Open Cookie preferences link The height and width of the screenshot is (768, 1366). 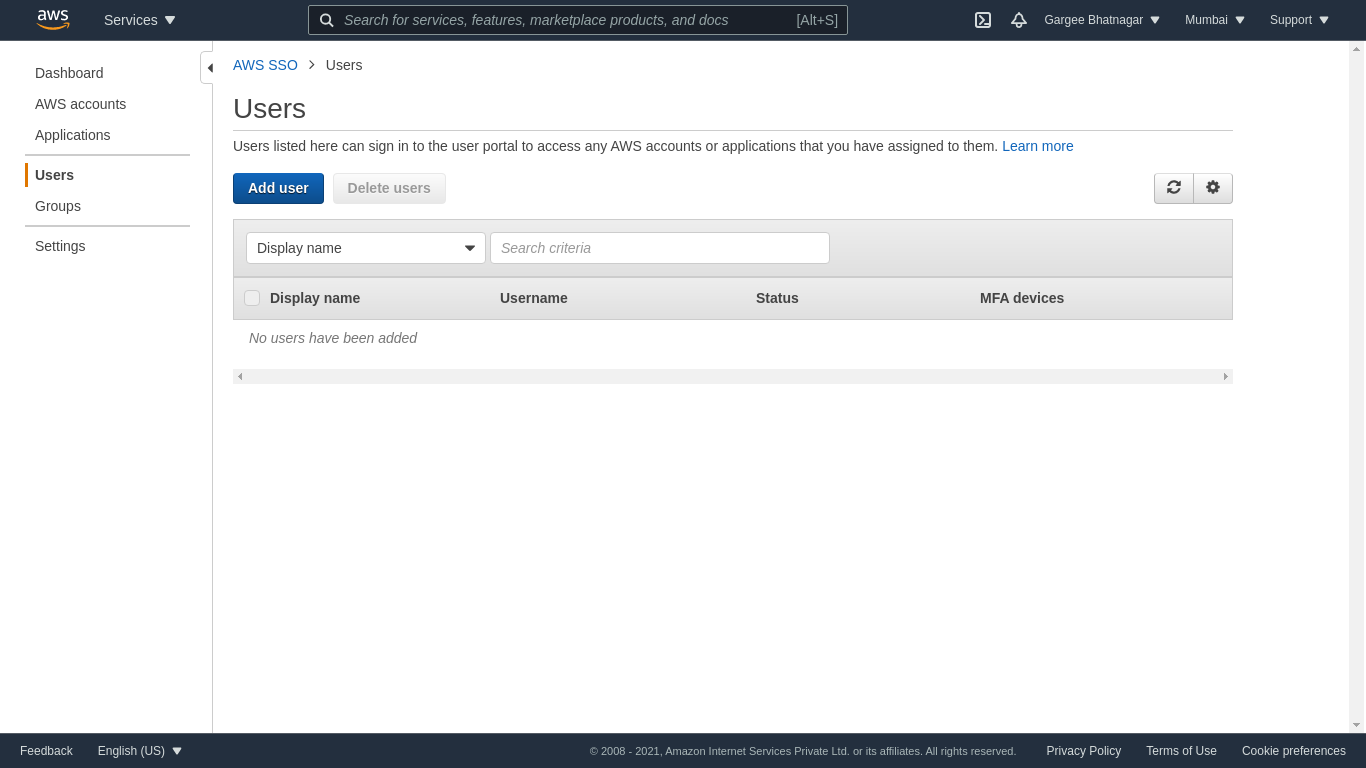[x=1294, y=751]
